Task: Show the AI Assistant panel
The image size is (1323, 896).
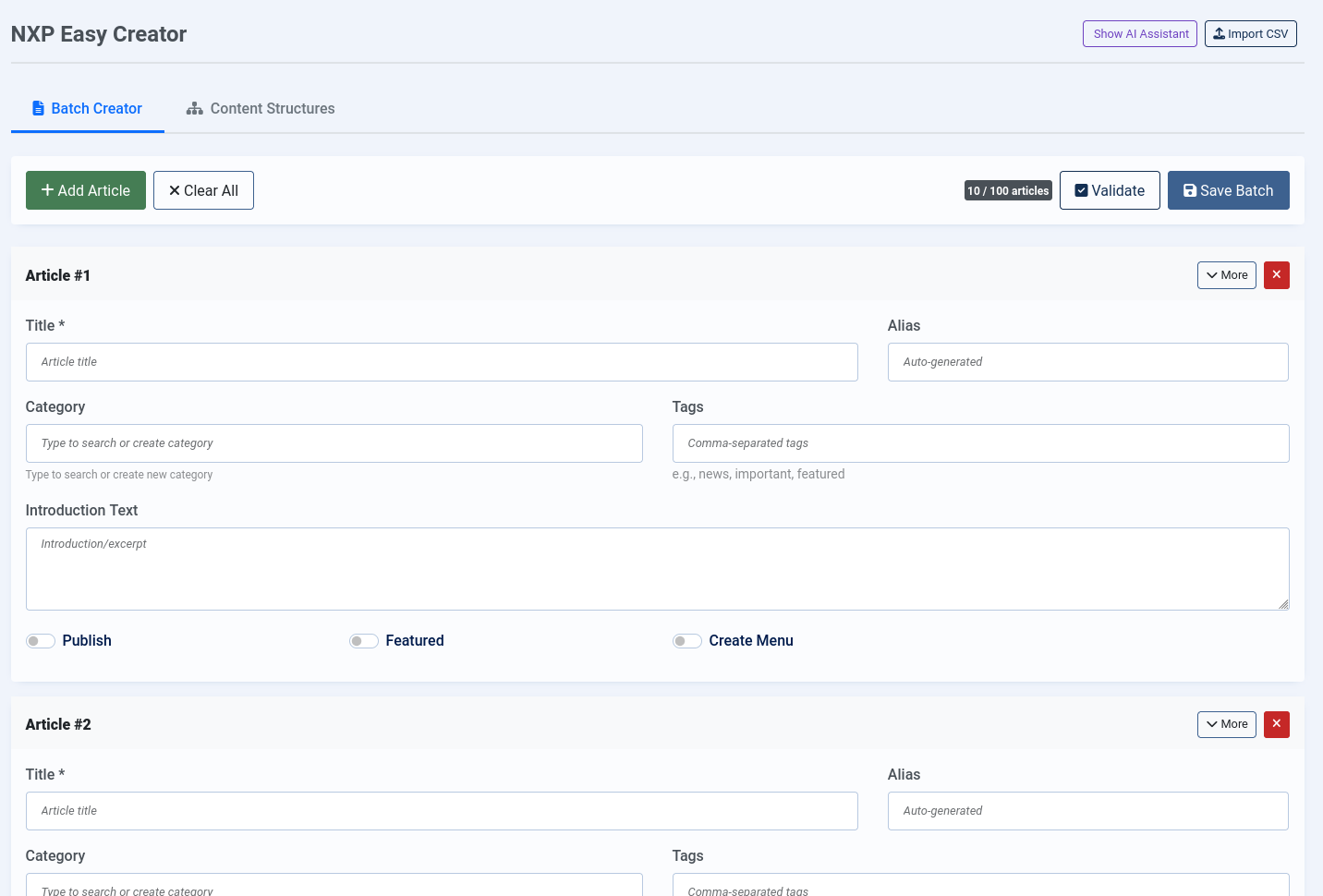Action: 1139,34
